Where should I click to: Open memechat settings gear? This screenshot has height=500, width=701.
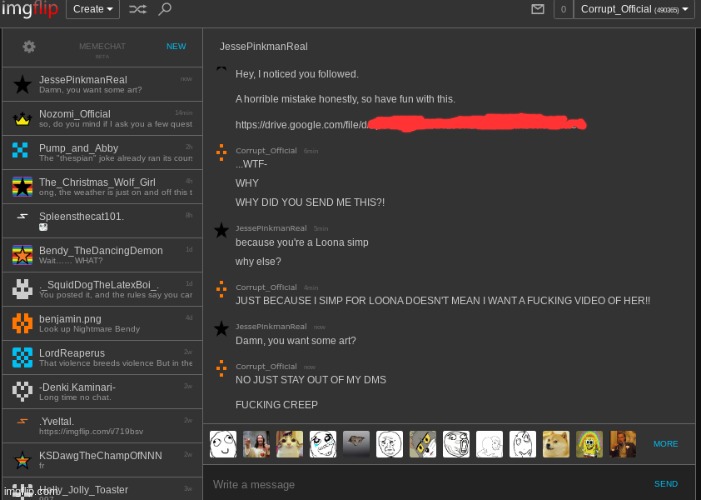(x=29, y=47)
